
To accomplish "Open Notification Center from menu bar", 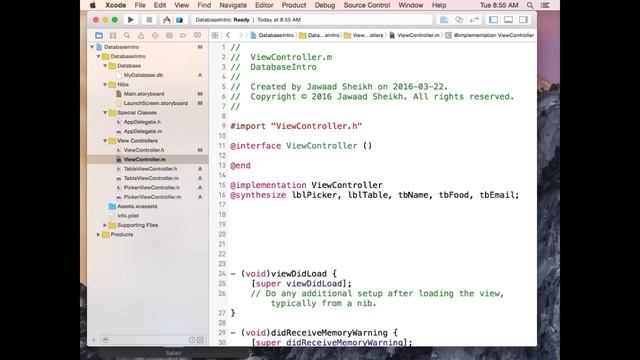I will 545,5.
